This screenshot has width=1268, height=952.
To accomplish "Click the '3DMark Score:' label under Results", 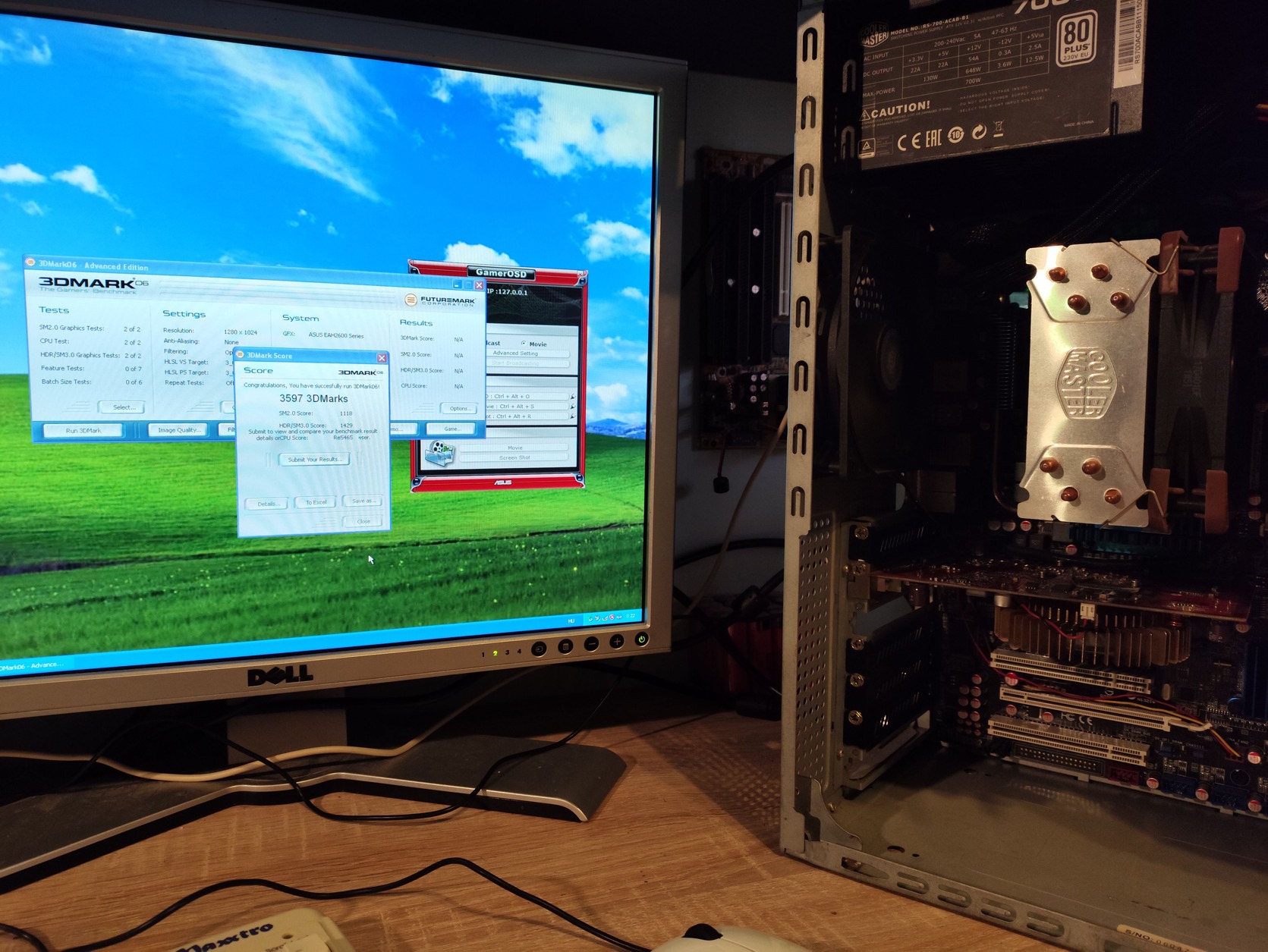I will point(417,338).
